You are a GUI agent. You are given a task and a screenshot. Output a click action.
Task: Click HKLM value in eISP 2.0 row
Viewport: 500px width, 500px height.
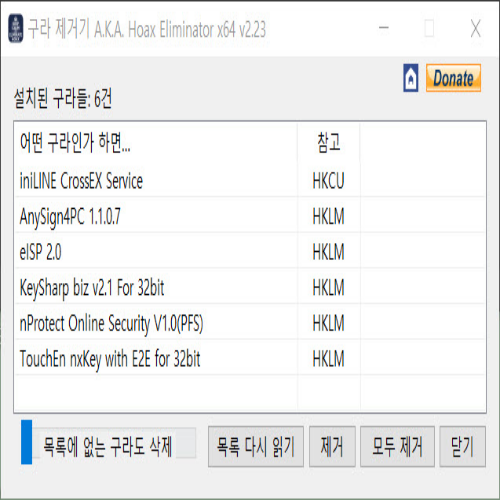pyautogui.click(x=328, y=252)
